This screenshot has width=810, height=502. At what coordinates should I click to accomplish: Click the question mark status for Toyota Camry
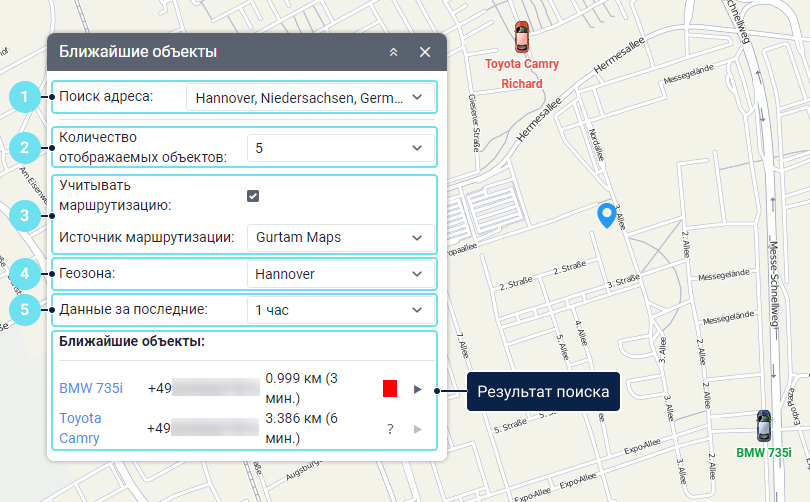(390, 429)
